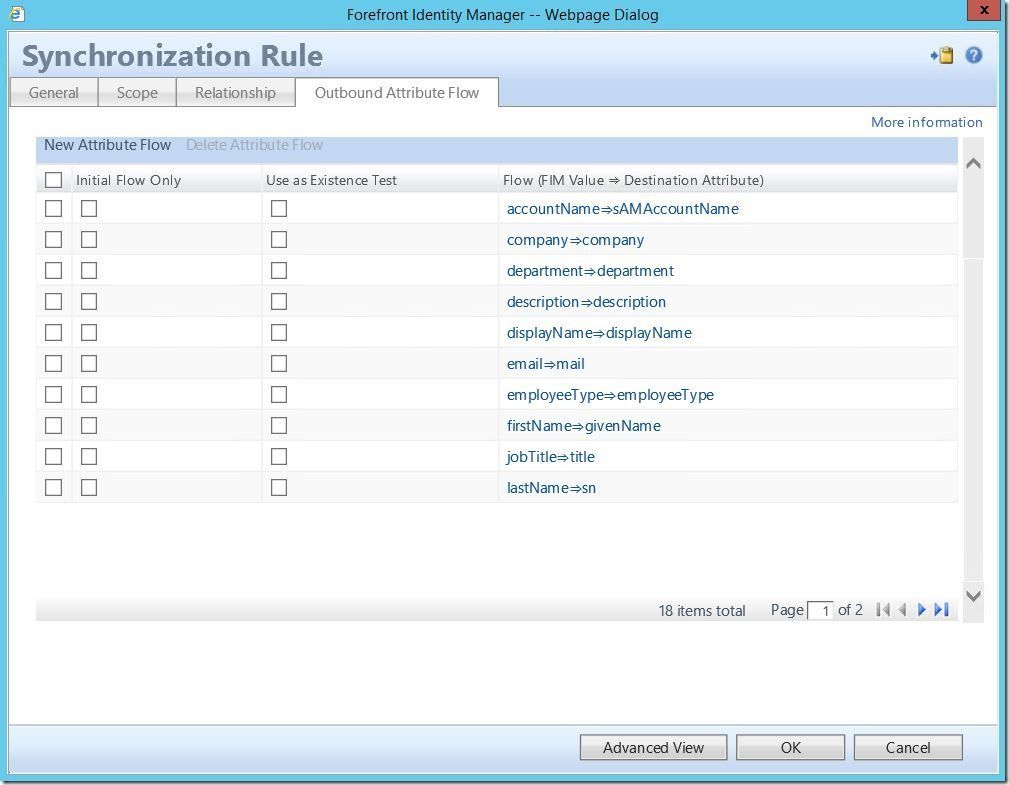Viewport: 1009px width, 785px height.
Task: Click New Attribute Flow
Action: coord(107,145)
